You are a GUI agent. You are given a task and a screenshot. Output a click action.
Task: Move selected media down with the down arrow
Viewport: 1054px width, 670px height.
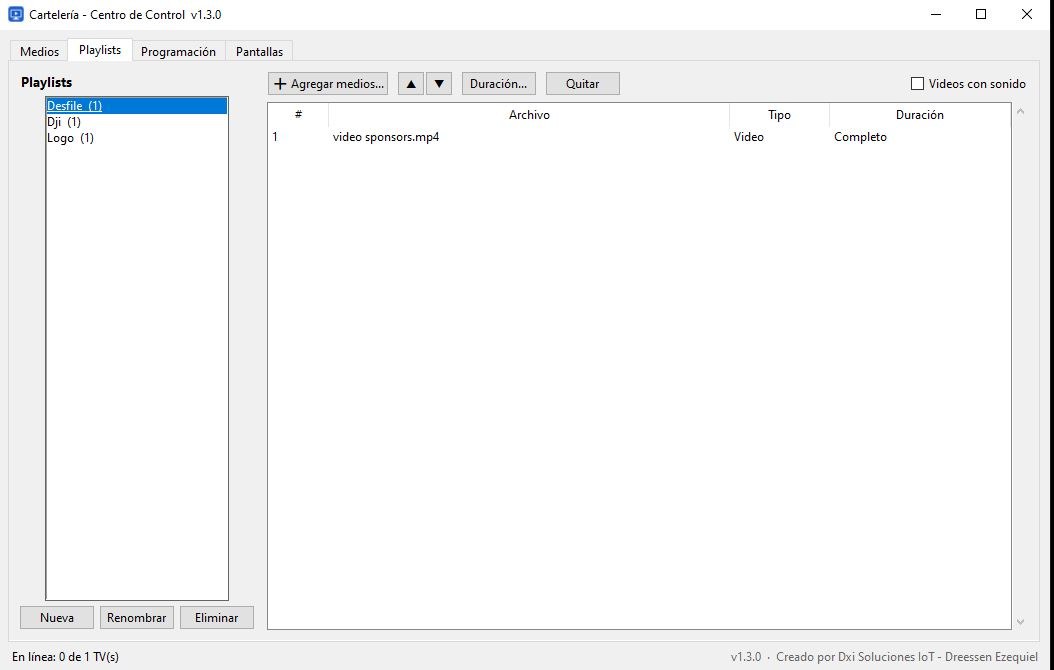tap(439, 84)
